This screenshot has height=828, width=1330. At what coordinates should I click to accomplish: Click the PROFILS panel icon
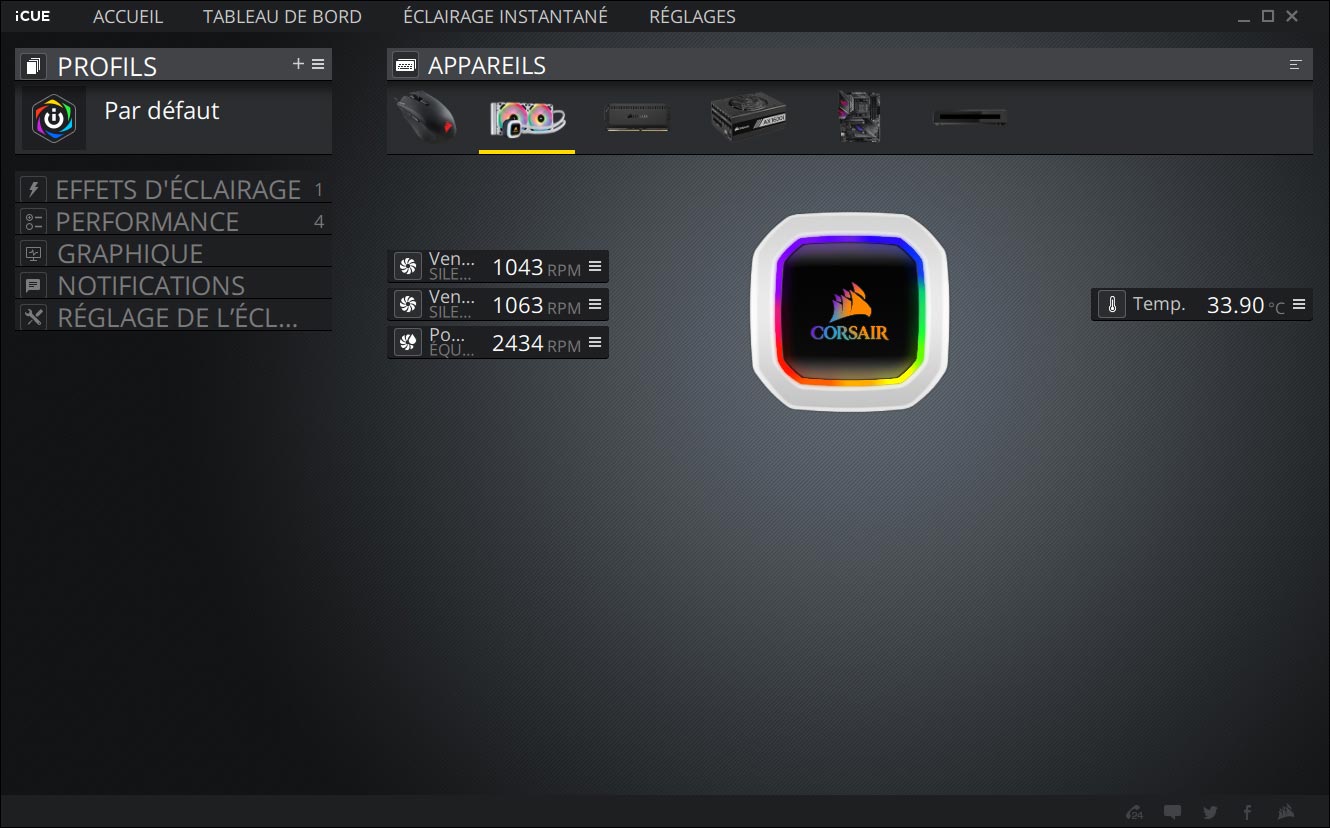click(34, 66)
